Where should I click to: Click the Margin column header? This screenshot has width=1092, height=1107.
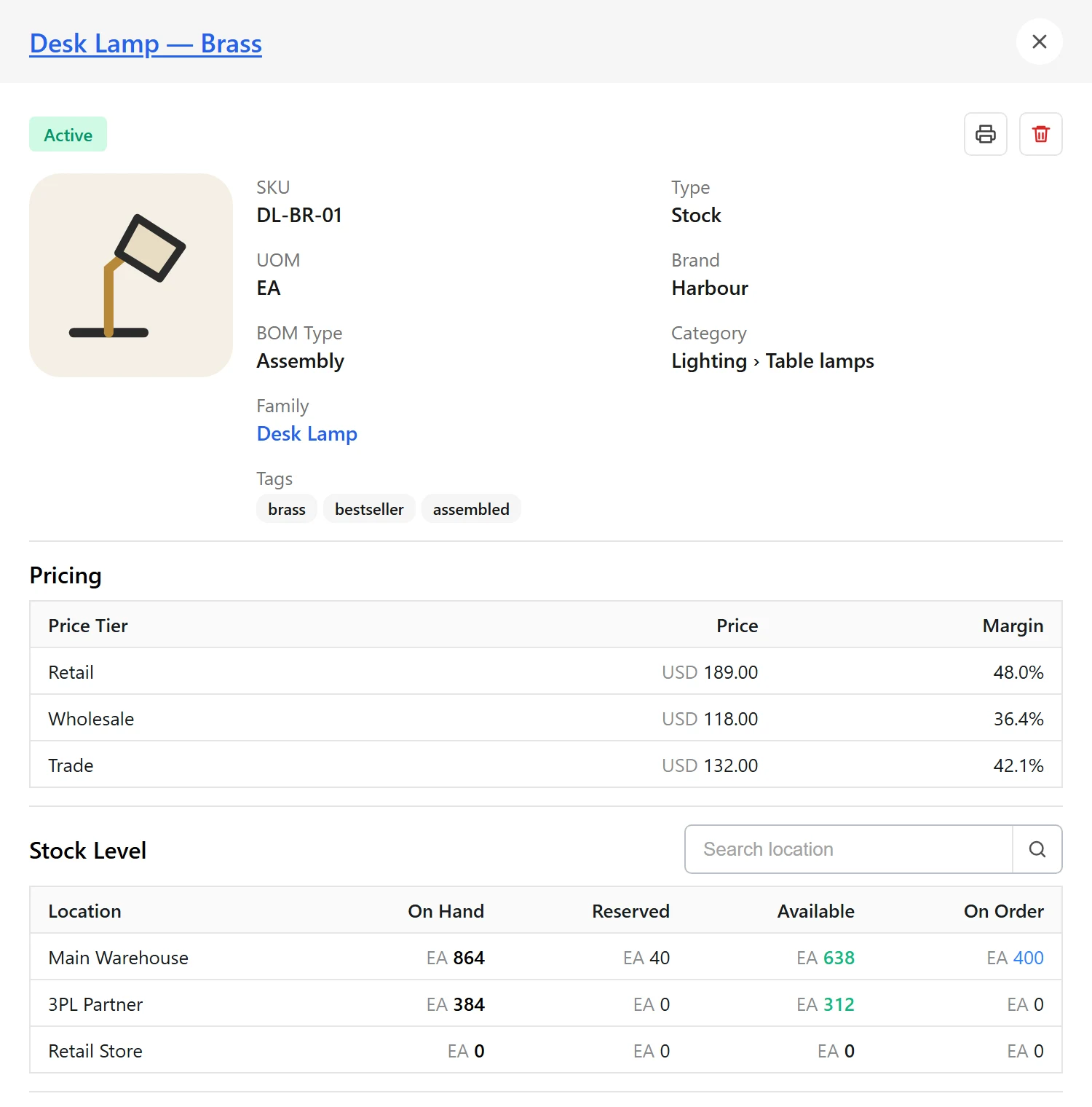[x=1013, y=626]
